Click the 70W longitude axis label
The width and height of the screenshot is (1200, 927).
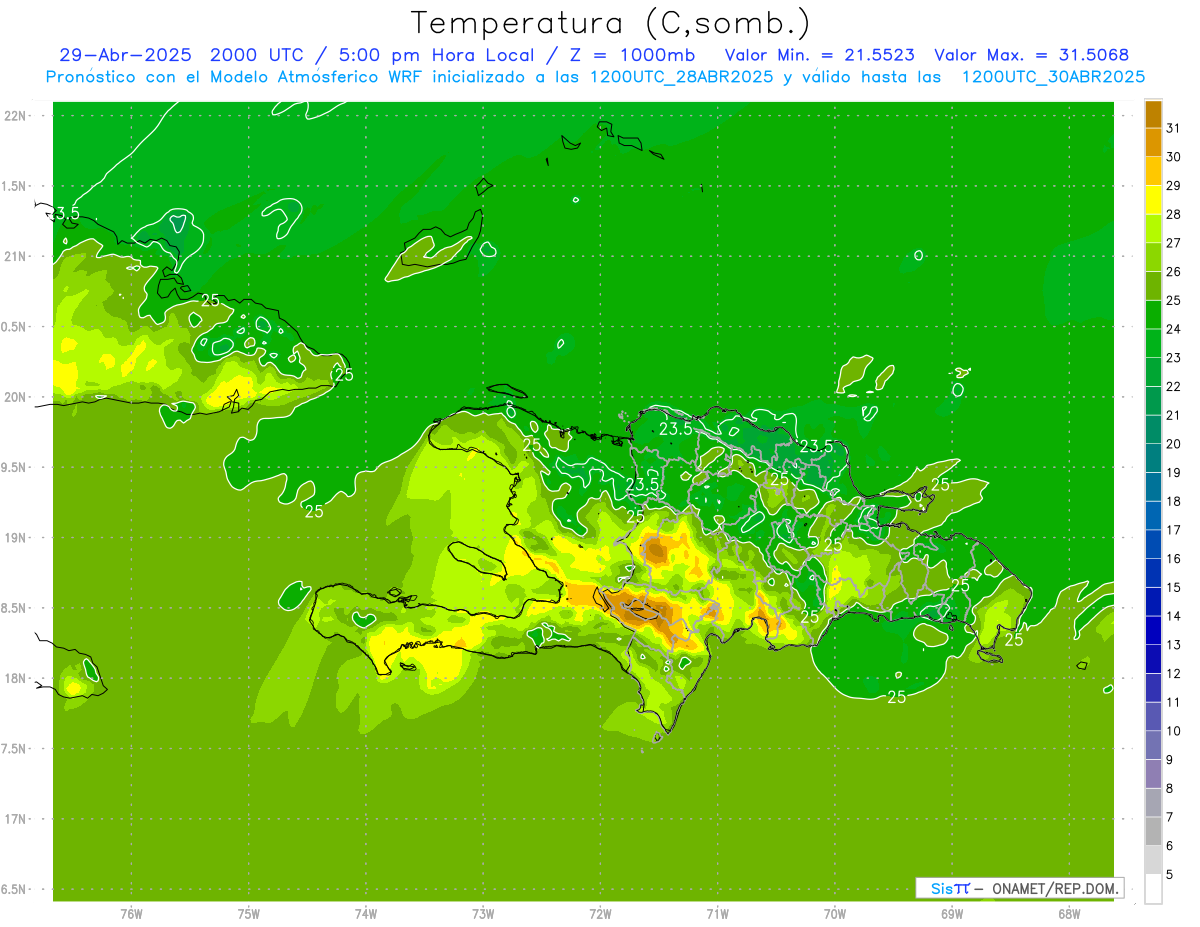point(835,913)
